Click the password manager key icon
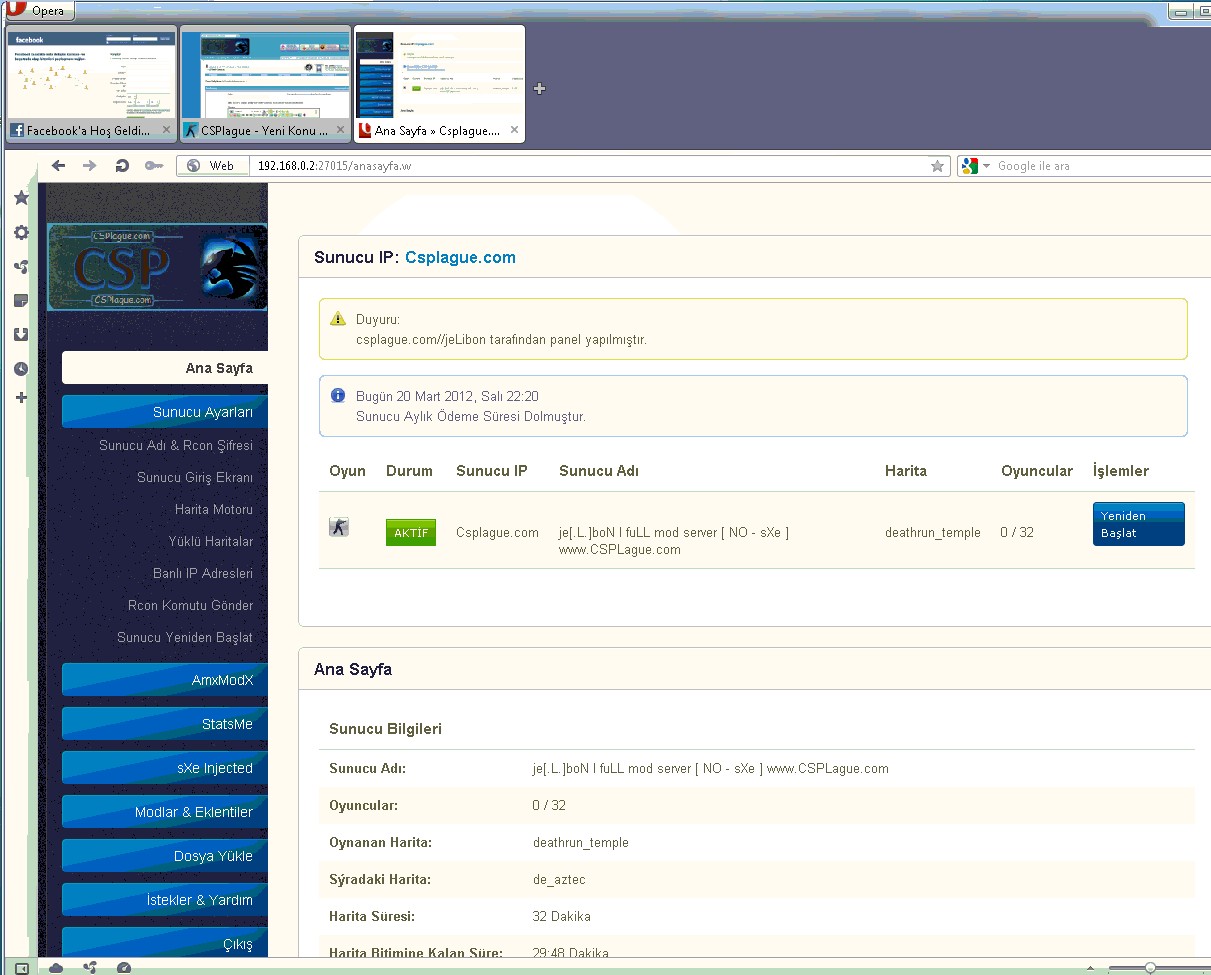Image resolution: width=1211 pixels, height=975 pixels. [x=153, y=166]
